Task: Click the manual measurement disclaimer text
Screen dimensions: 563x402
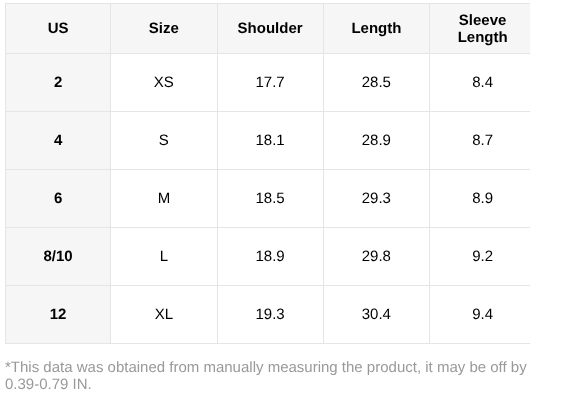Action: [266, 376]
